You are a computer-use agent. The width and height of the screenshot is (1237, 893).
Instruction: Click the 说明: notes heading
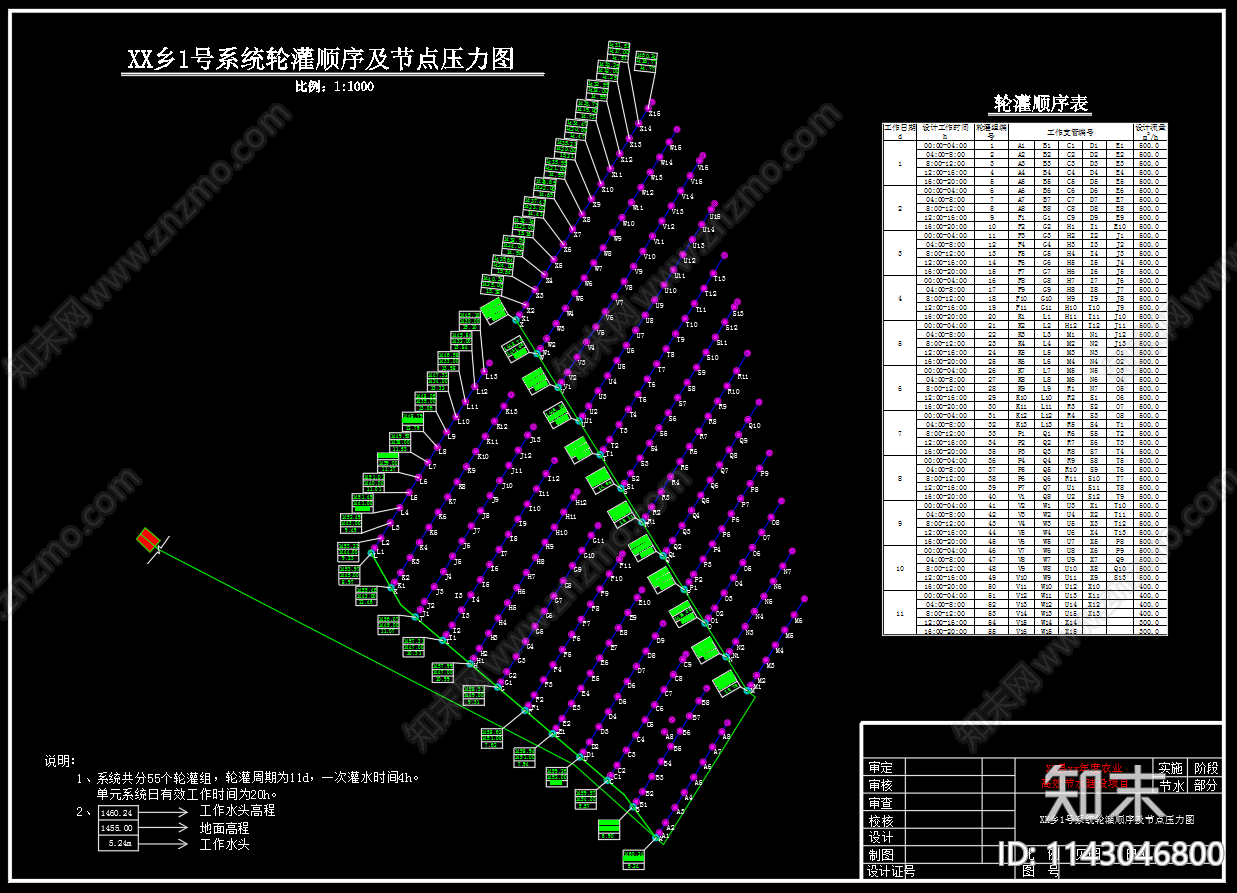(x=60, y=761)
